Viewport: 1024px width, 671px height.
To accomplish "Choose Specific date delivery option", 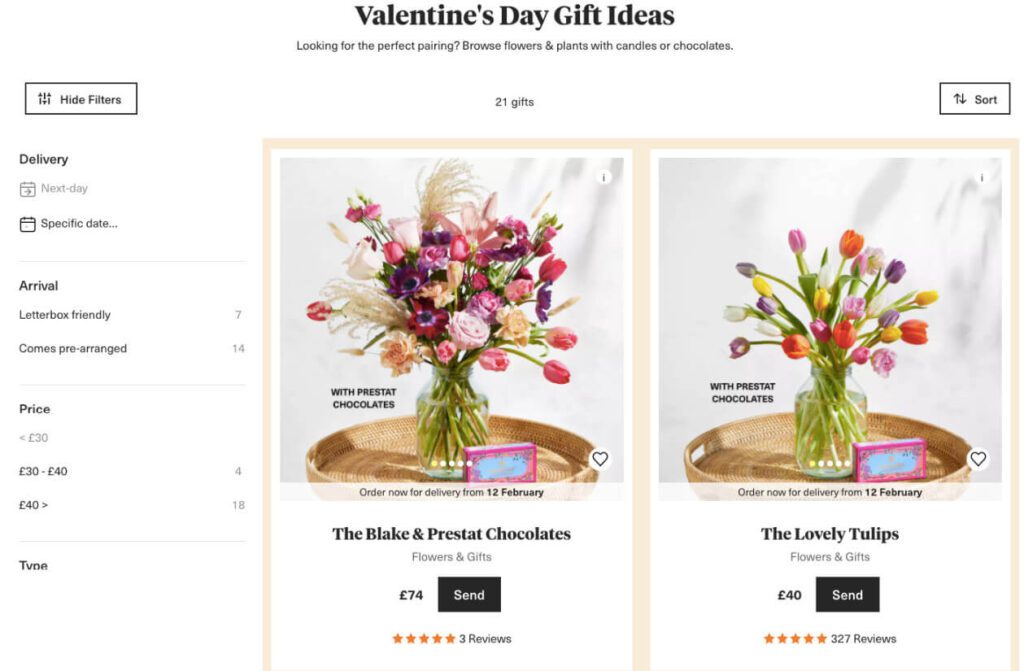I will click(x=79, y=224).
